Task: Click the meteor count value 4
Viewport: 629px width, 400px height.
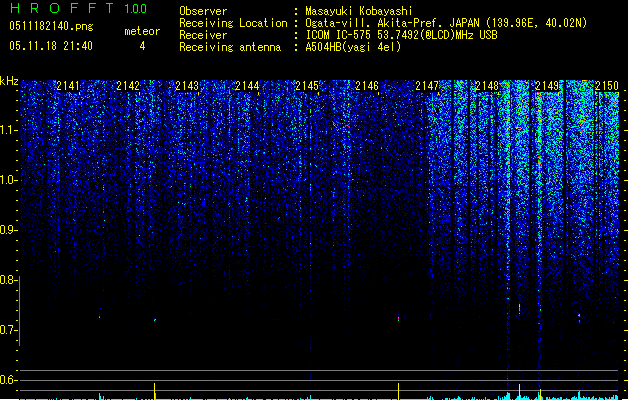Action: pos(142,46)
